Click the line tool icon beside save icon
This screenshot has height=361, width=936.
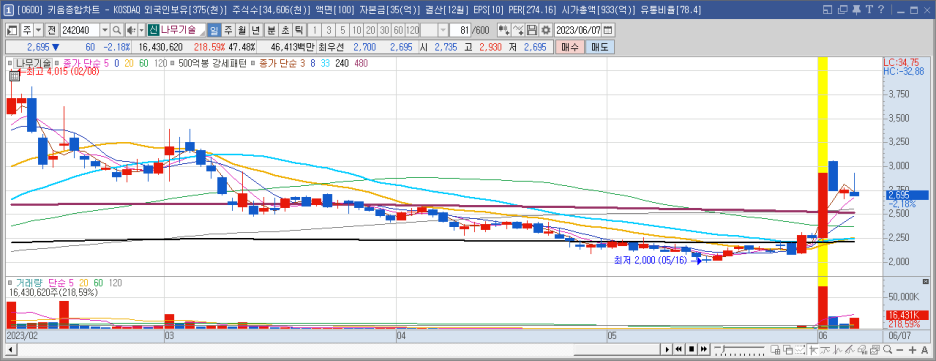(x=518, y=30)
